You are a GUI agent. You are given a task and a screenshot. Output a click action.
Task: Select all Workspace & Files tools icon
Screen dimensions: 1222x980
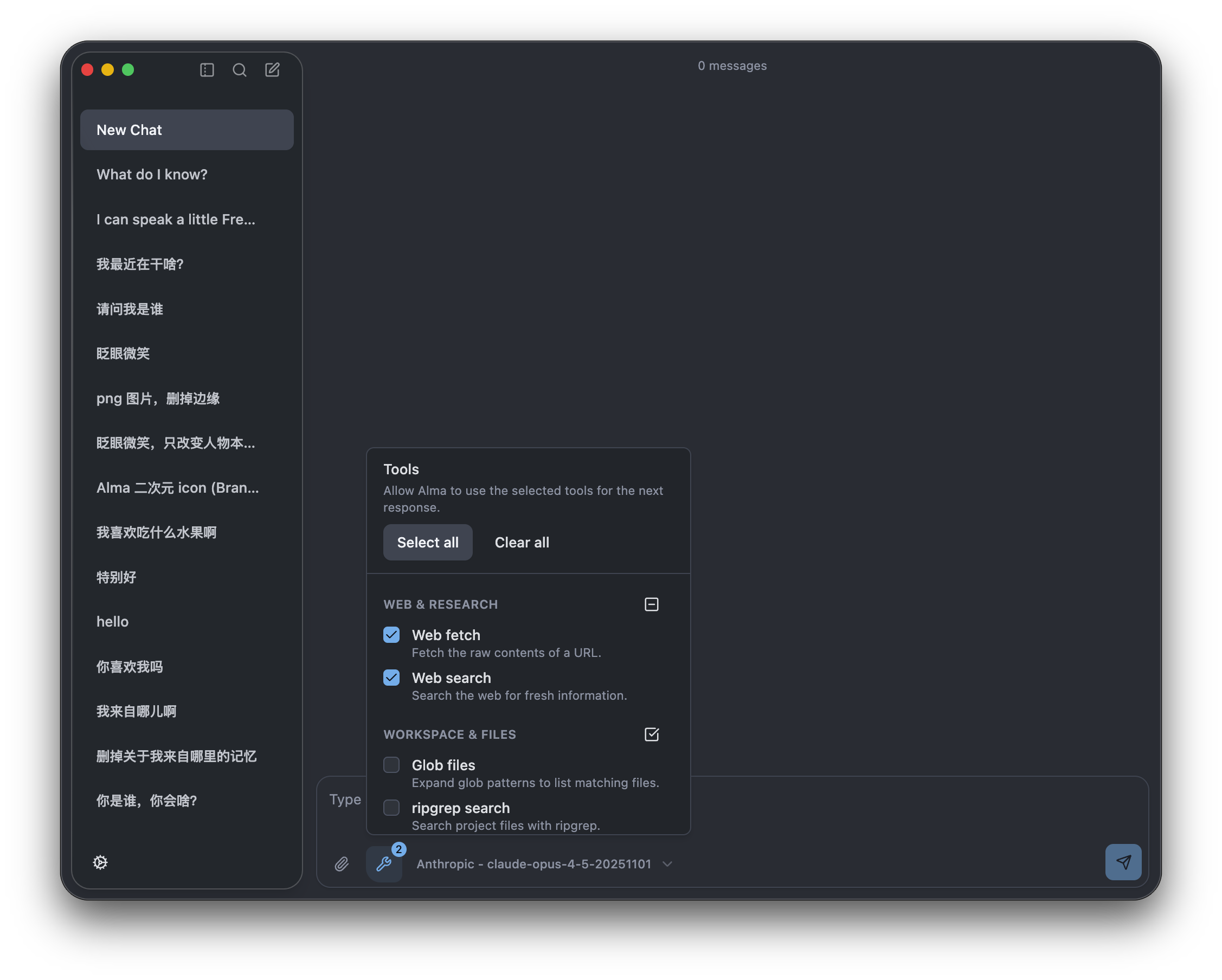point(651,734)
